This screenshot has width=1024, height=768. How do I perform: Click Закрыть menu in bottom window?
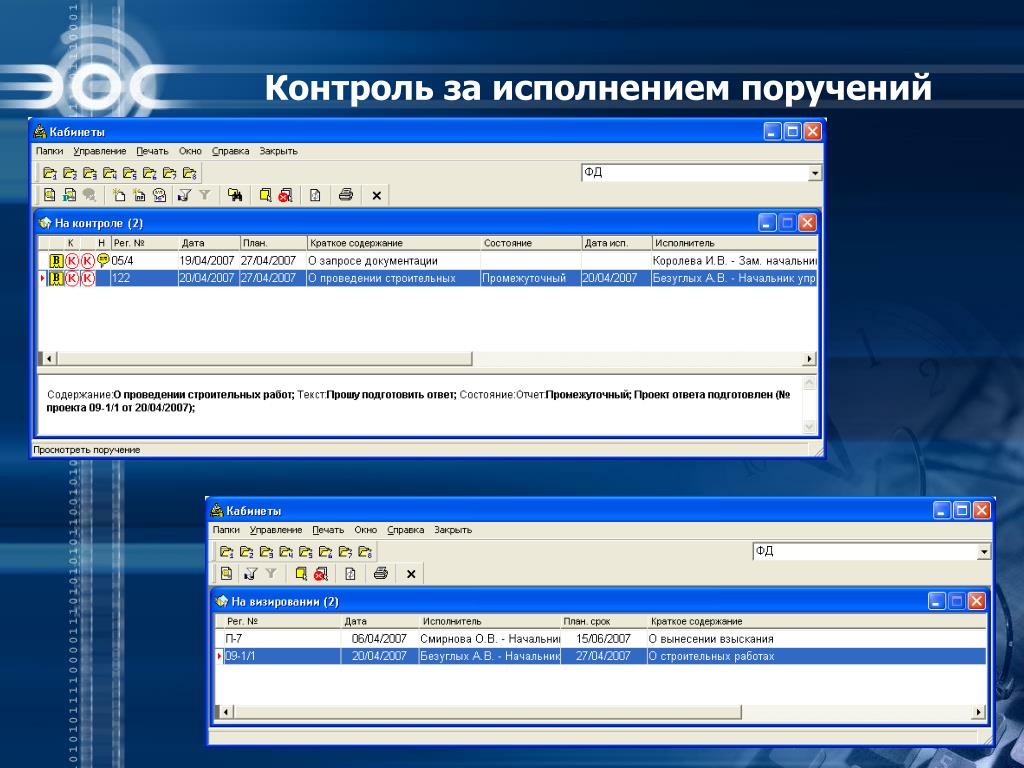[x=453, y=530]
